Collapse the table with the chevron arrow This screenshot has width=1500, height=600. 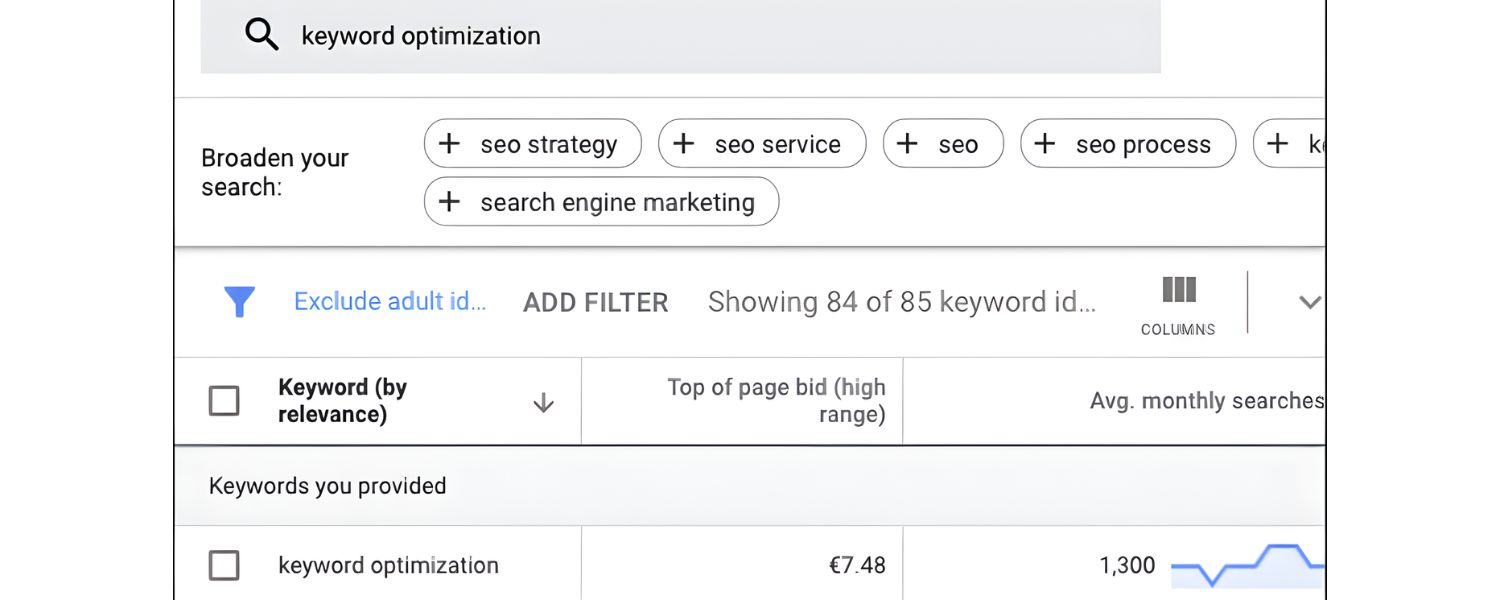pyautogui.click(x=1308, y=300)
